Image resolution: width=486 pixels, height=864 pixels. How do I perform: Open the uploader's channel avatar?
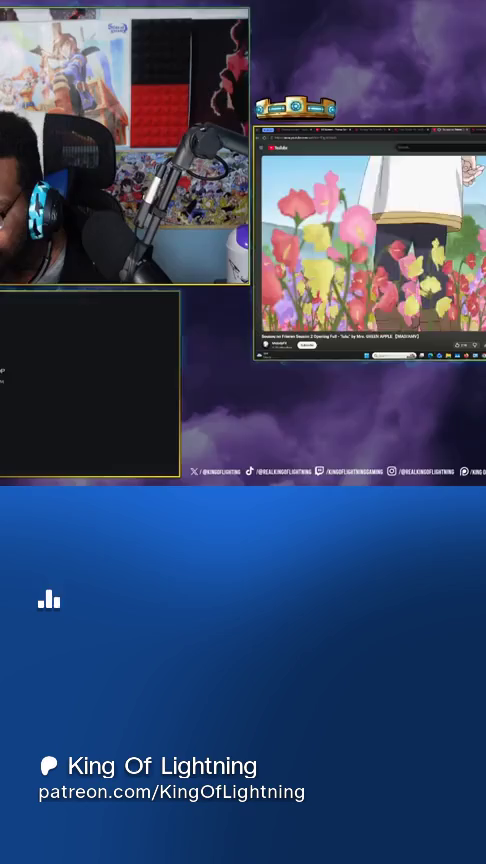pos(265,344)
